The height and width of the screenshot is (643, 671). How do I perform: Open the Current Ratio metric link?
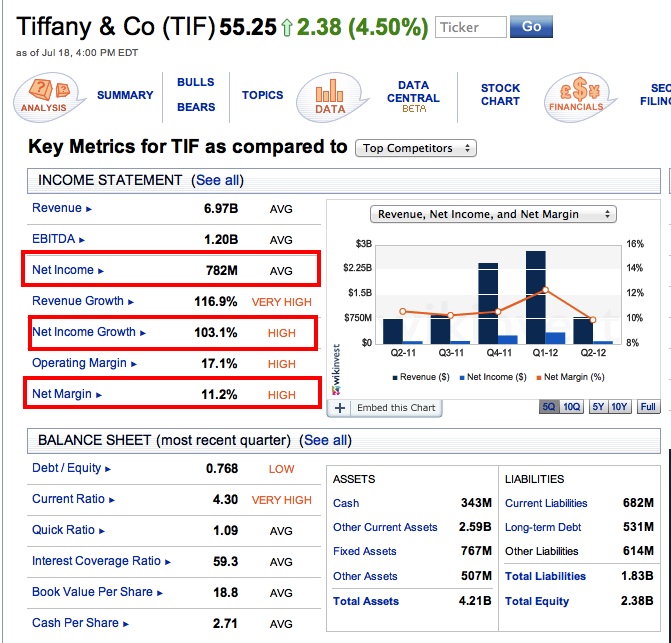coord(68,499)
